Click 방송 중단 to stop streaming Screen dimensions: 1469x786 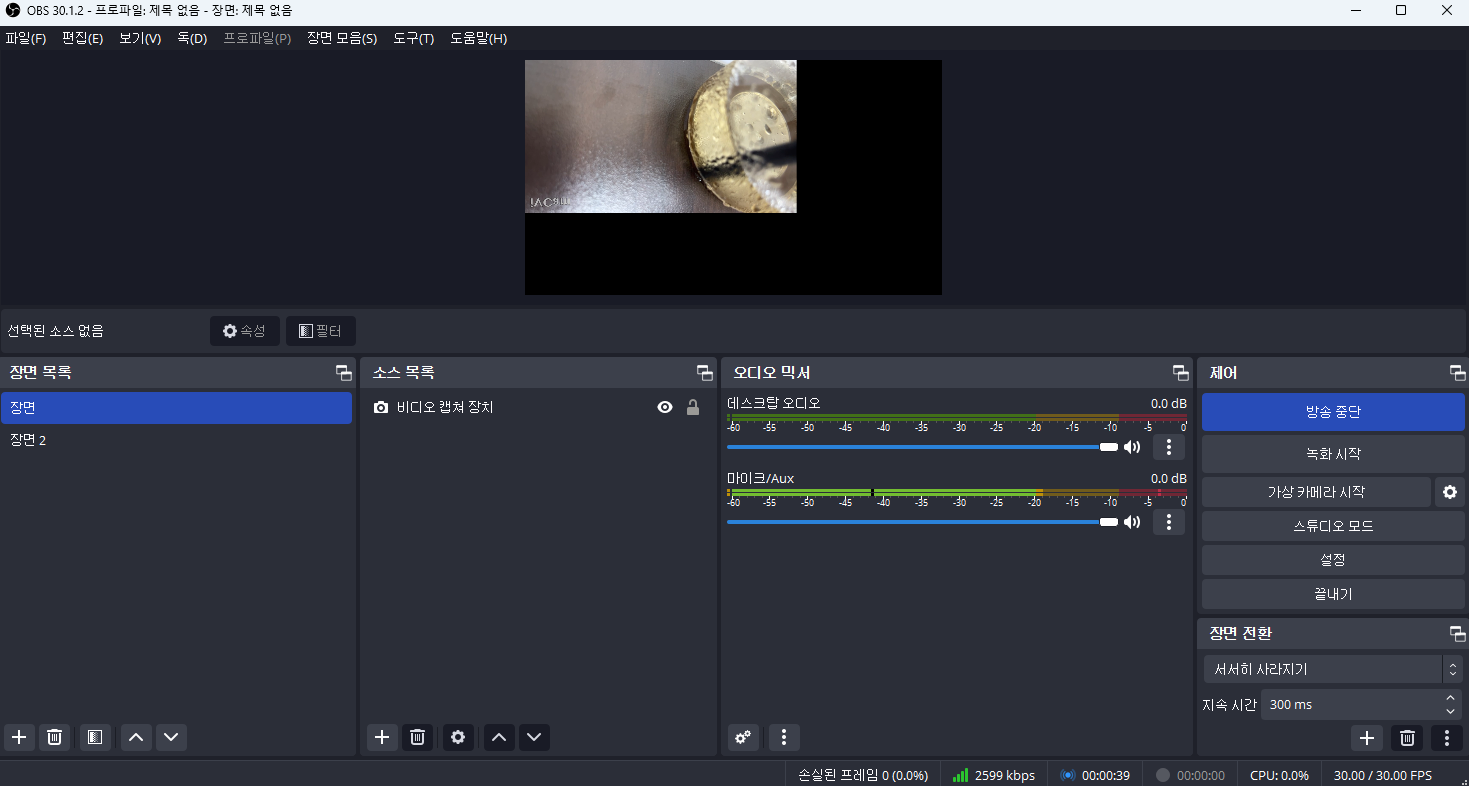pyautogui.click(x=1333, y=412)
